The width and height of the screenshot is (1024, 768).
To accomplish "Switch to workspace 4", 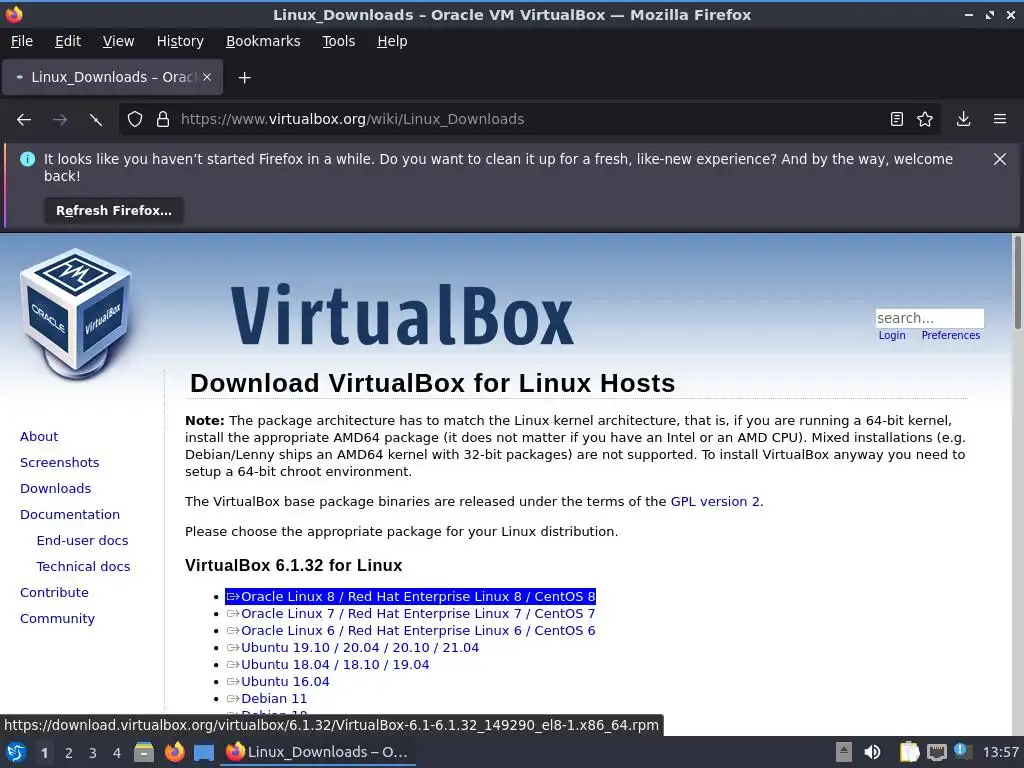I will 117,753.
